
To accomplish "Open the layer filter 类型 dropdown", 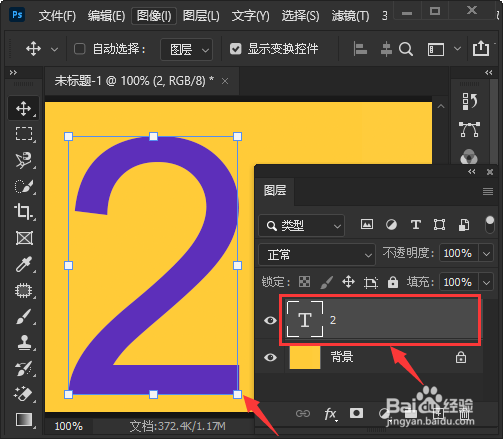I will click(x=301, y=226).
